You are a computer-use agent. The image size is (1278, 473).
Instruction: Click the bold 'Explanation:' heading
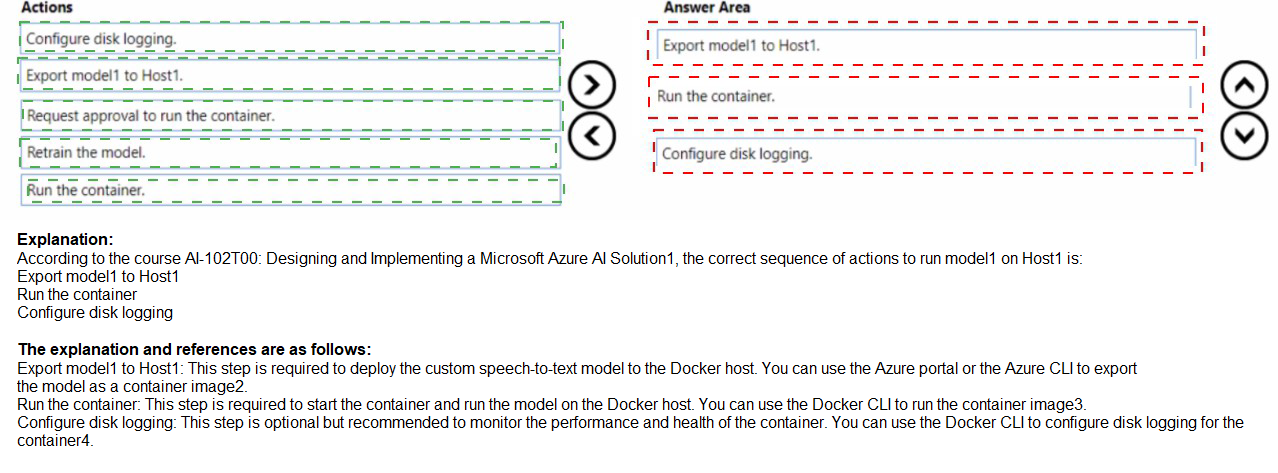(x=65, y=240)
